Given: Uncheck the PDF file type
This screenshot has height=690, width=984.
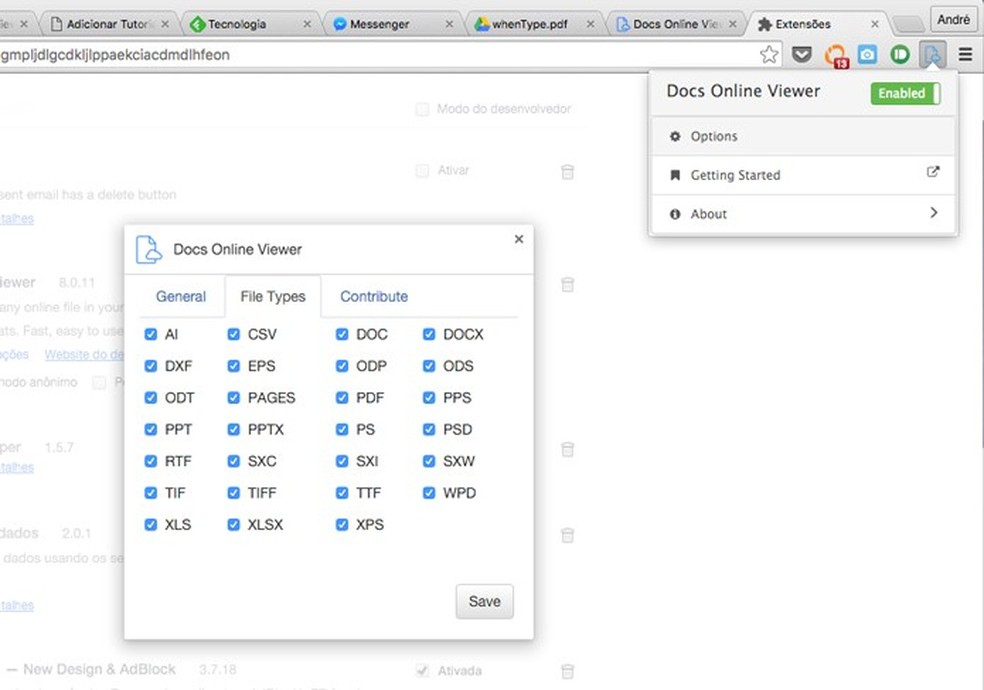Looking at the screenshot, I should [342, 397].
